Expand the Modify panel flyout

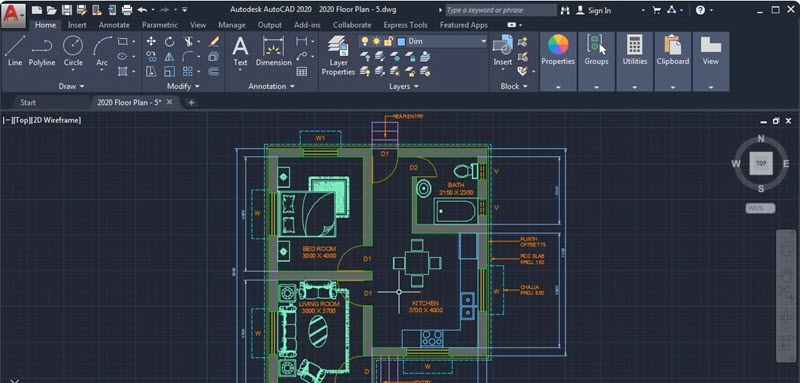(x=184, y=86)
